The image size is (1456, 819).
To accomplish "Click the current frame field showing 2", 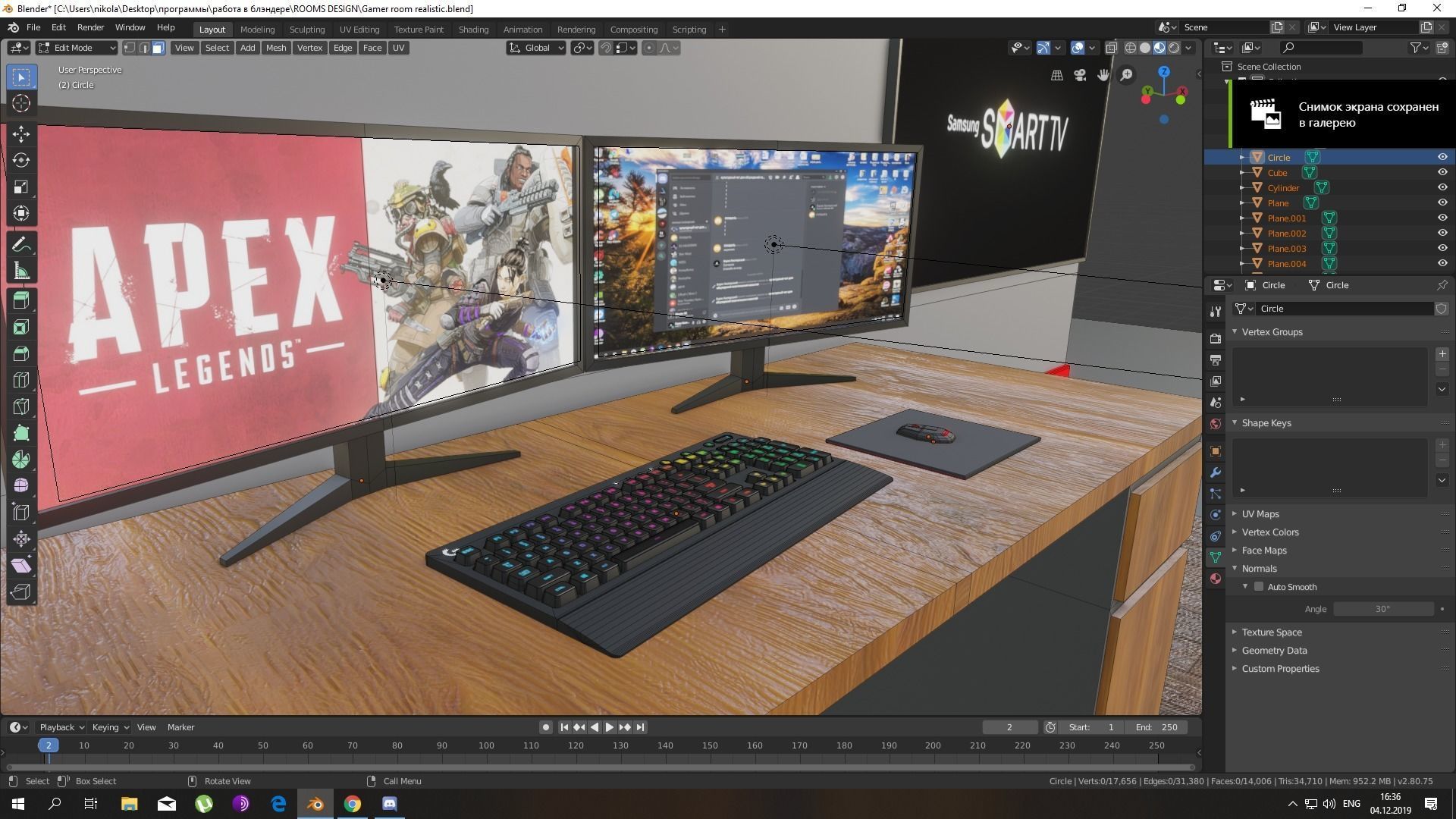I will click(x=1009, y=727).
